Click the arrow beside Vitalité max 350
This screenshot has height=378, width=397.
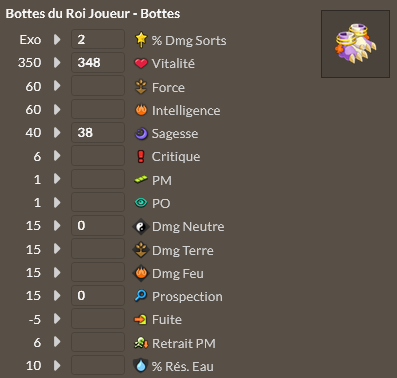[x=57, y=62]
